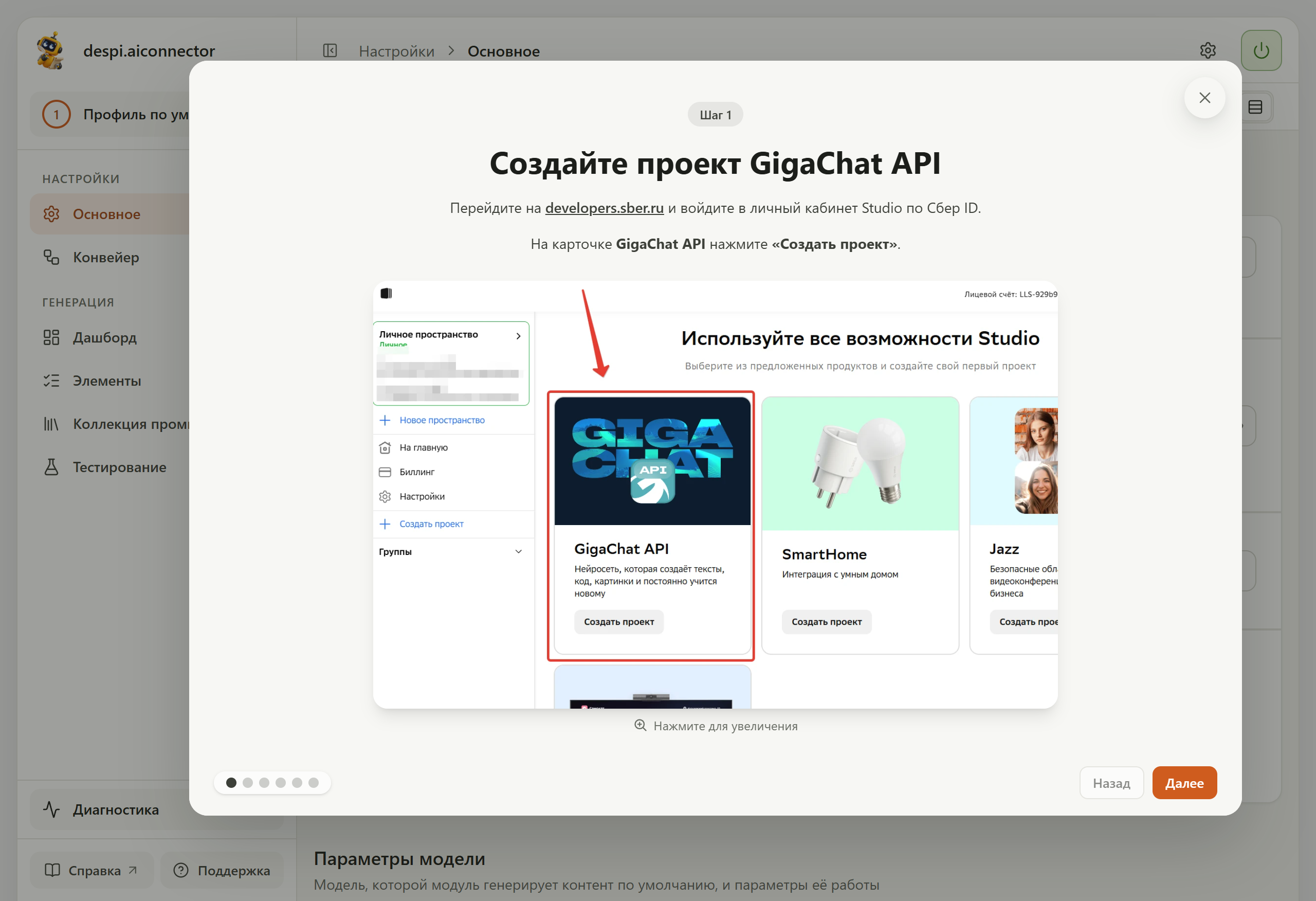1316x901 pixels.
Task: Click the Справка external arrow icon
Action: [133, 870]
